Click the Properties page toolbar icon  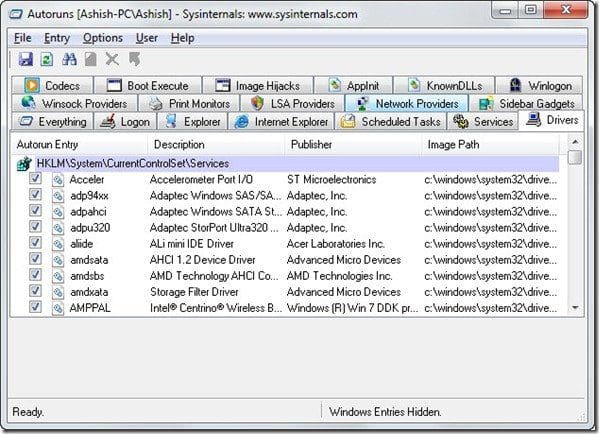(91, 59)
